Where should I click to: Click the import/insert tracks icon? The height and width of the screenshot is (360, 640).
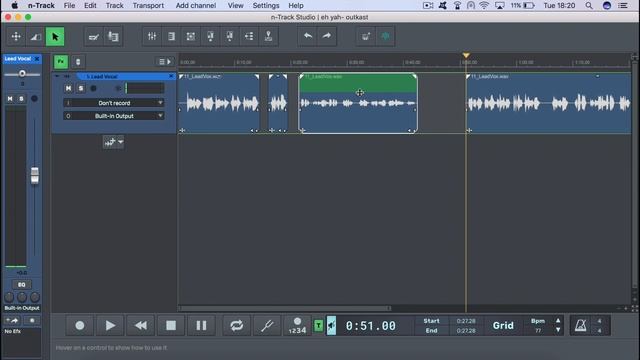pyautogui.click(x=249, y=37)
